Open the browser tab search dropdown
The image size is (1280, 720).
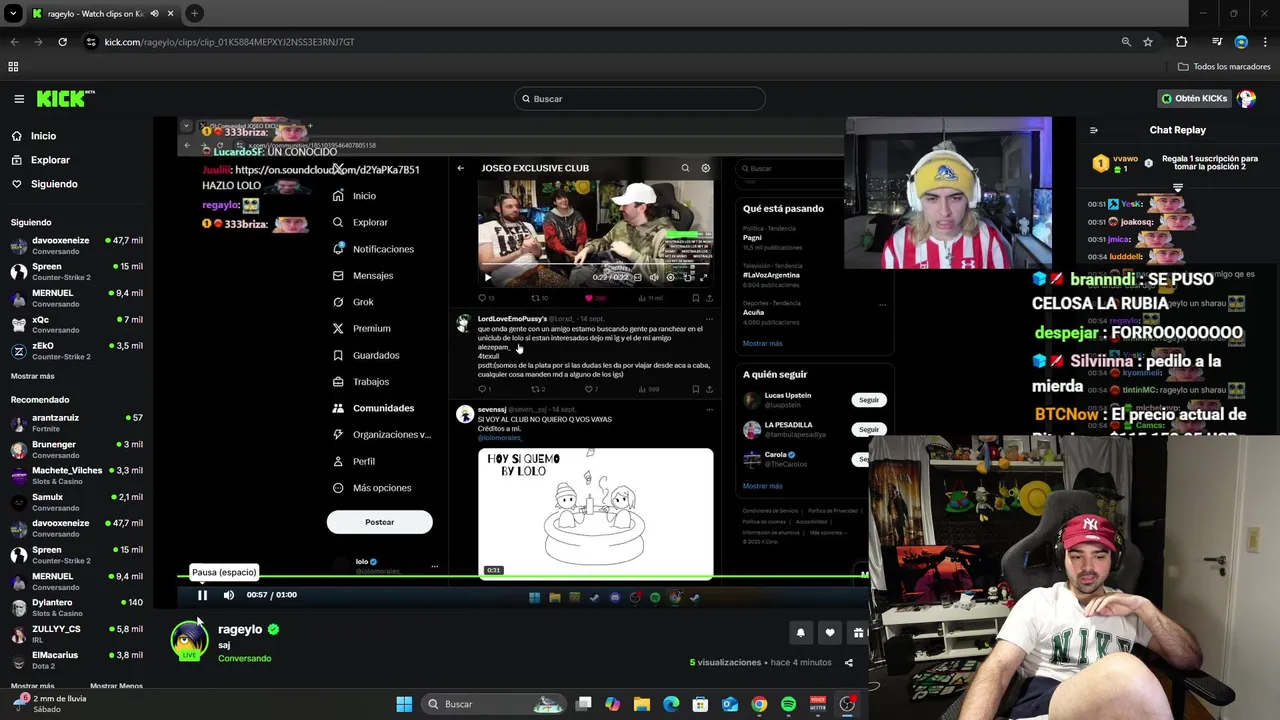pos(13,13)
